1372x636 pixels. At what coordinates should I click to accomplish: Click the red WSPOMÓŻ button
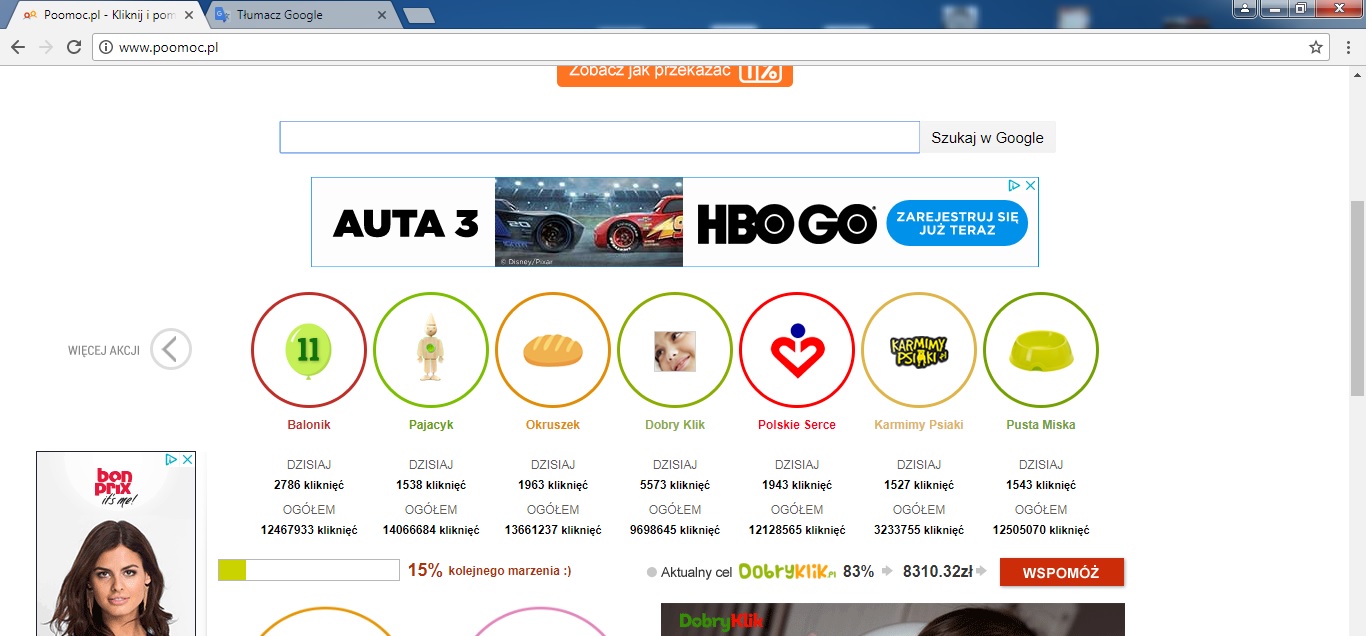coord(1061,572)
